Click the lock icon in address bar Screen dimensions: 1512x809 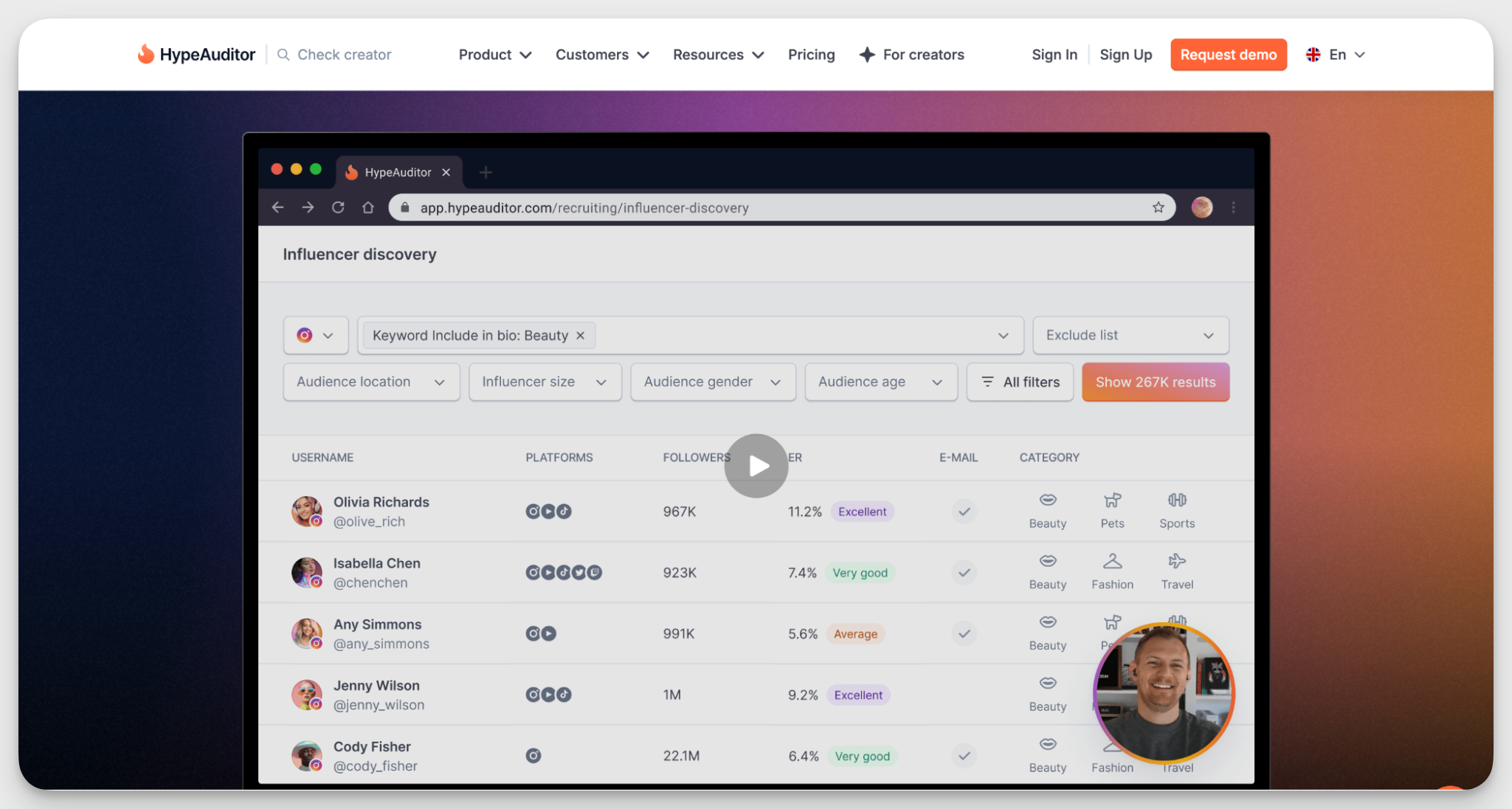[x=404, y=207]
